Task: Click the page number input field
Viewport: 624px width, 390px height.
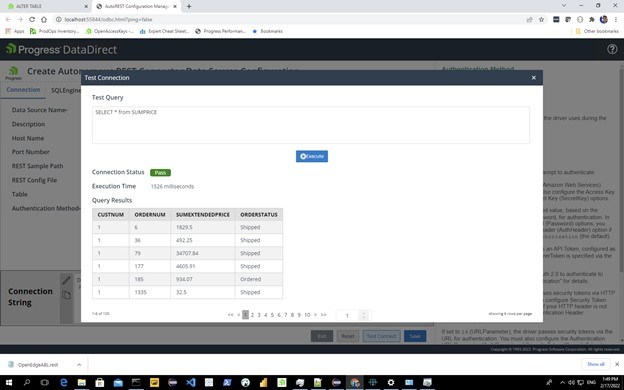Action: tap(348, 315)
